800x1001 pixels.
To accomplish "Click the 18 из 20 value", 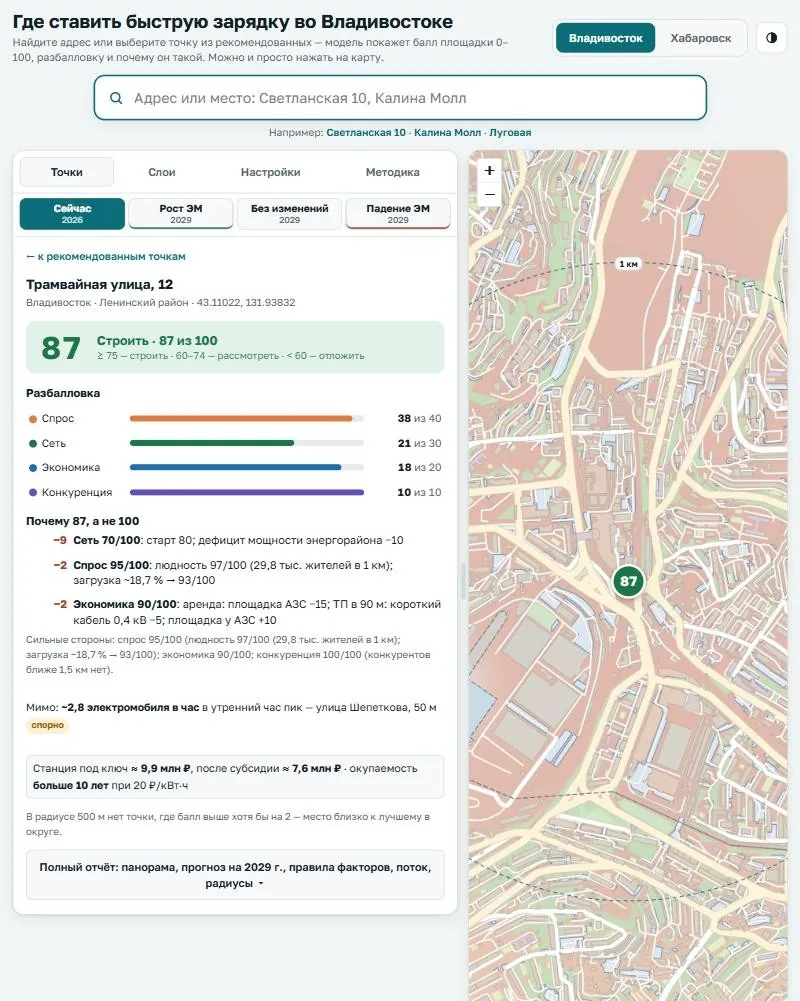I will point(419,467).
